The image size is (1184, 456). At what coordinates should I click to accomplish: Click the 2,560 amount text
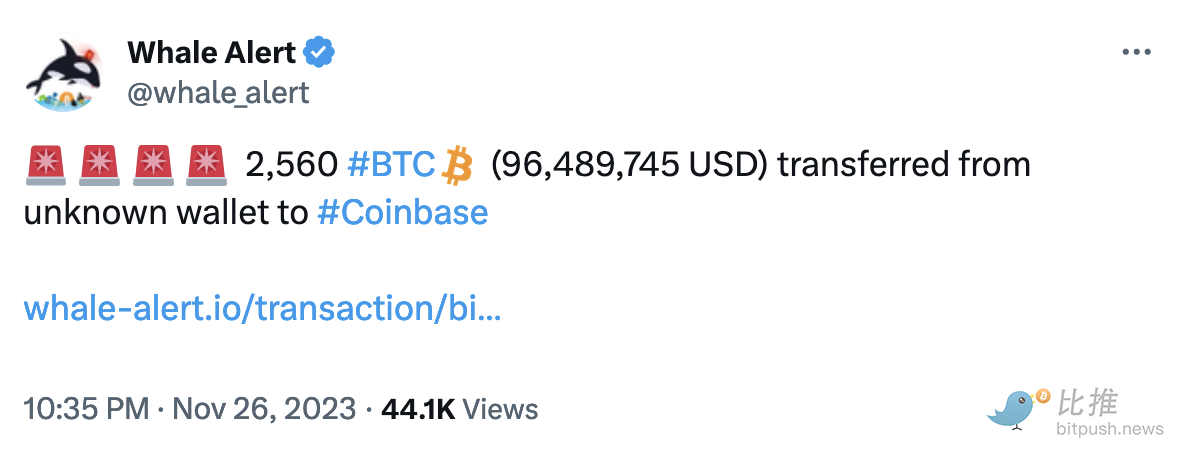tap(291, 165)
